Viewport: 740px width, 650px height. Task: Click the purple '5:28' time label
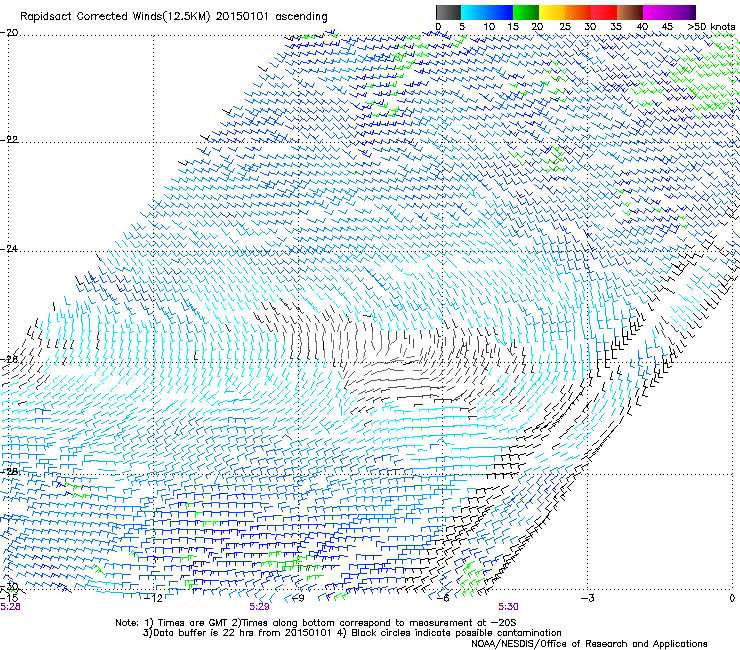(10, 607)
